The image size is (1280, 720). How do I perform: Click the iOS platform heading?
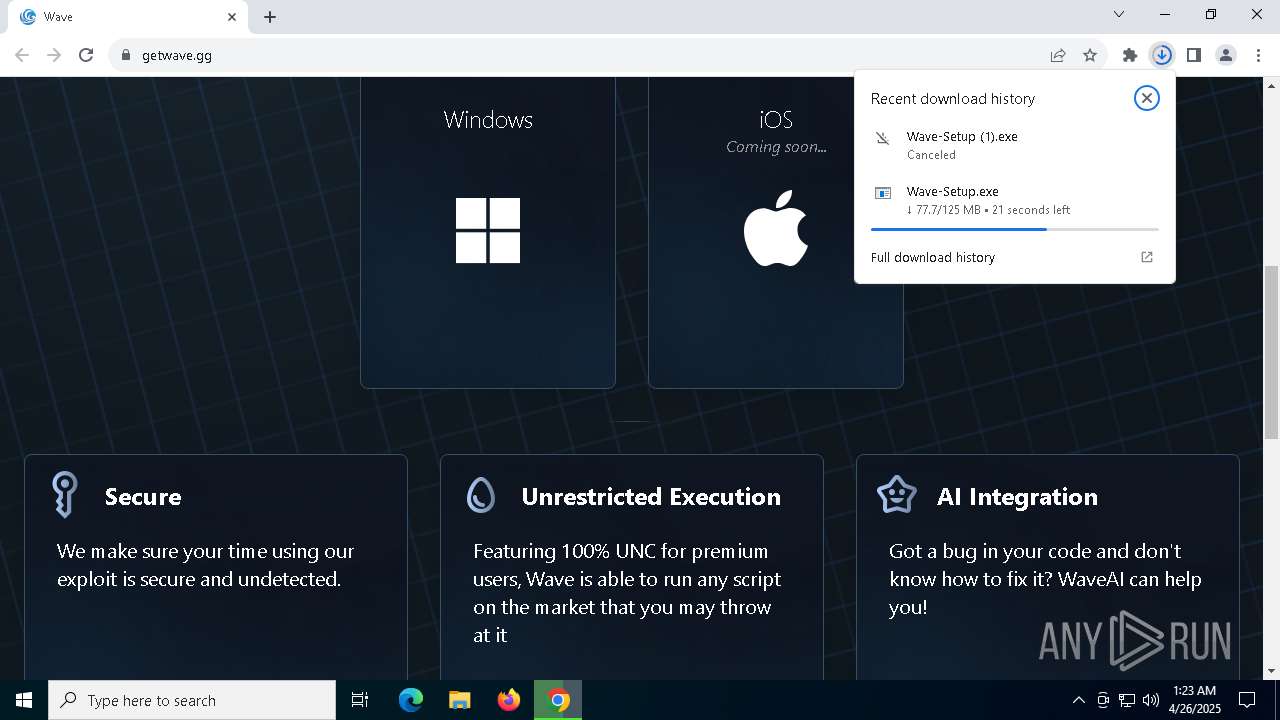coord(776,120)
